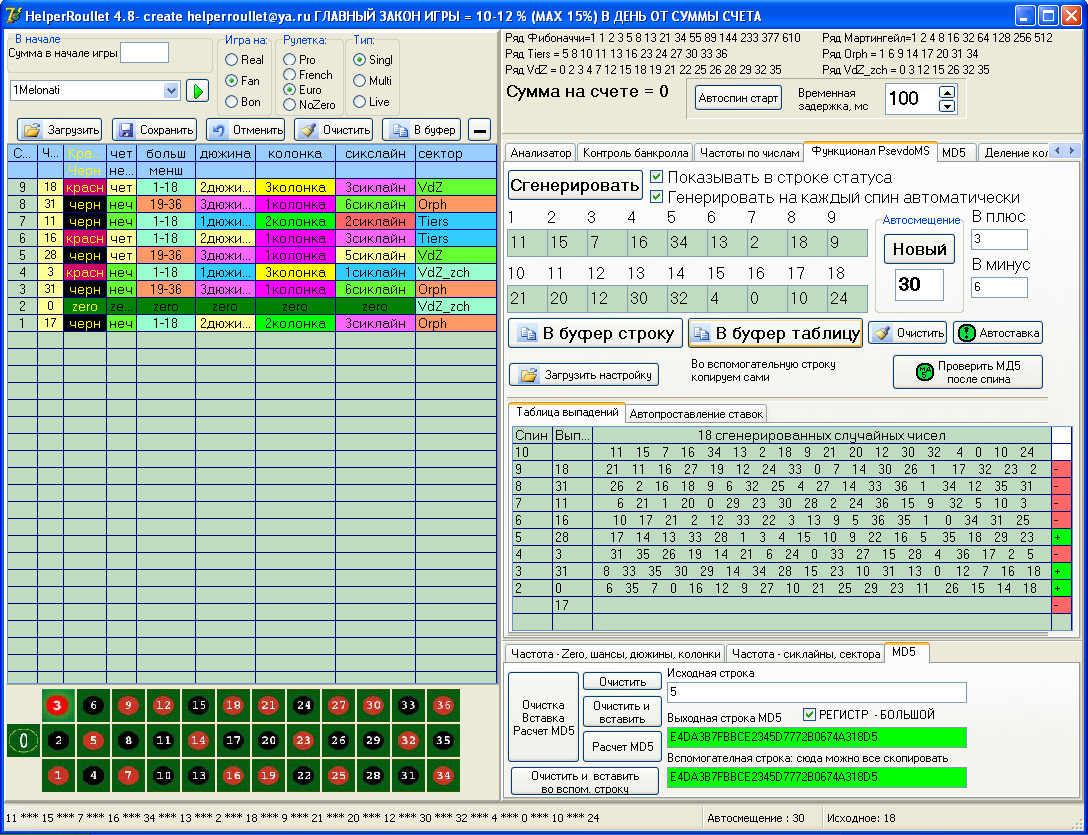This screenshot has height=835, width=1088.
Task: Open the 1Melonati dropdown list
Action: click(x=169, y=91)
